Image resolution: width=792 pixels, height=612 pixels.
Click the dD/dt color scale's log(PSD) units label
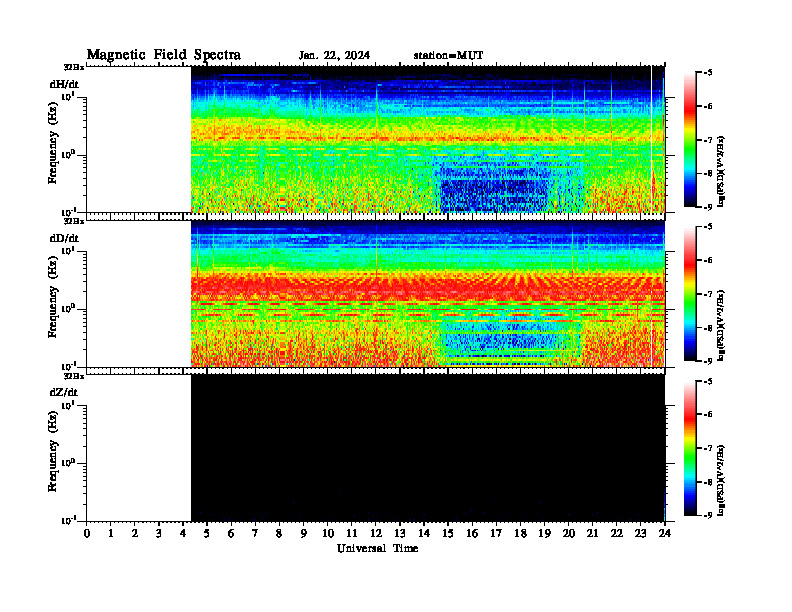721,326
